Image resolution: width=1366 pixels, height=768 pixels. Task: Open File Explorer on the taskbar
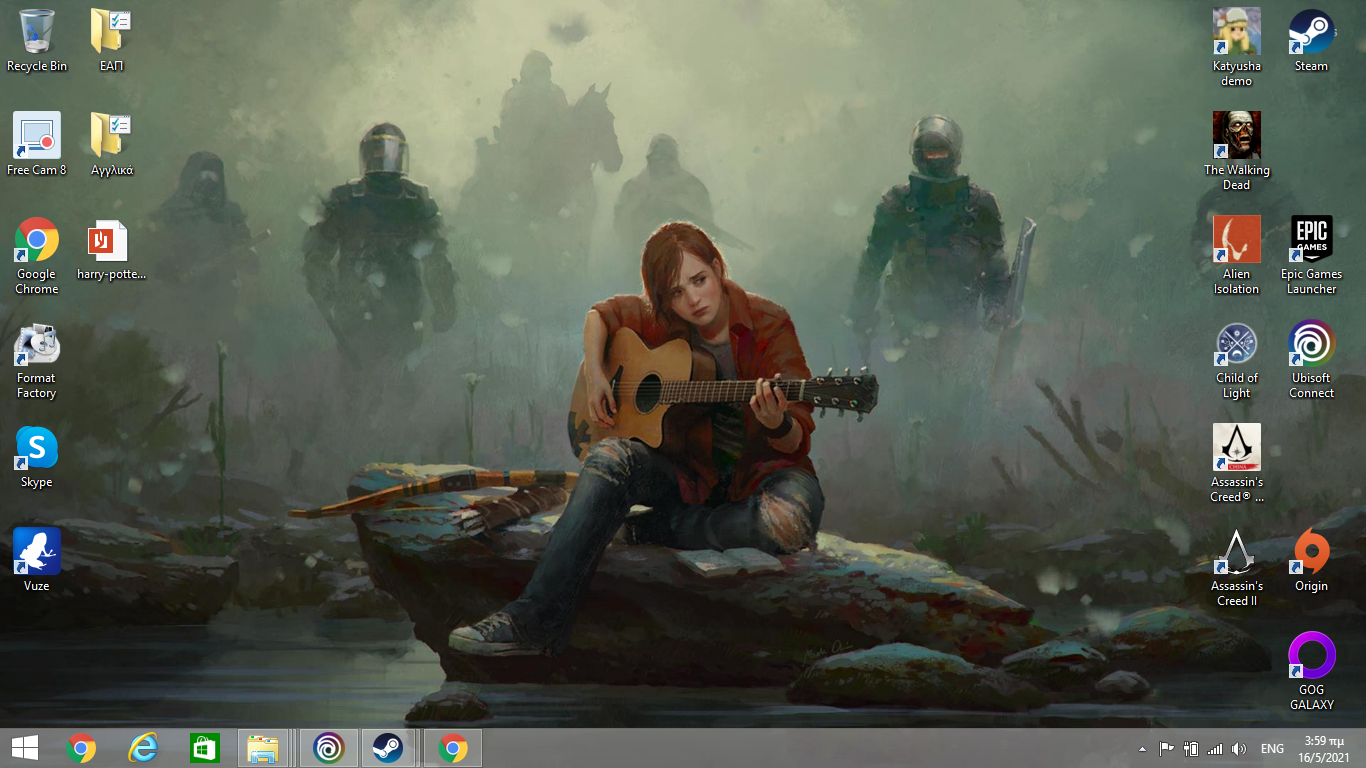[263, 748]
